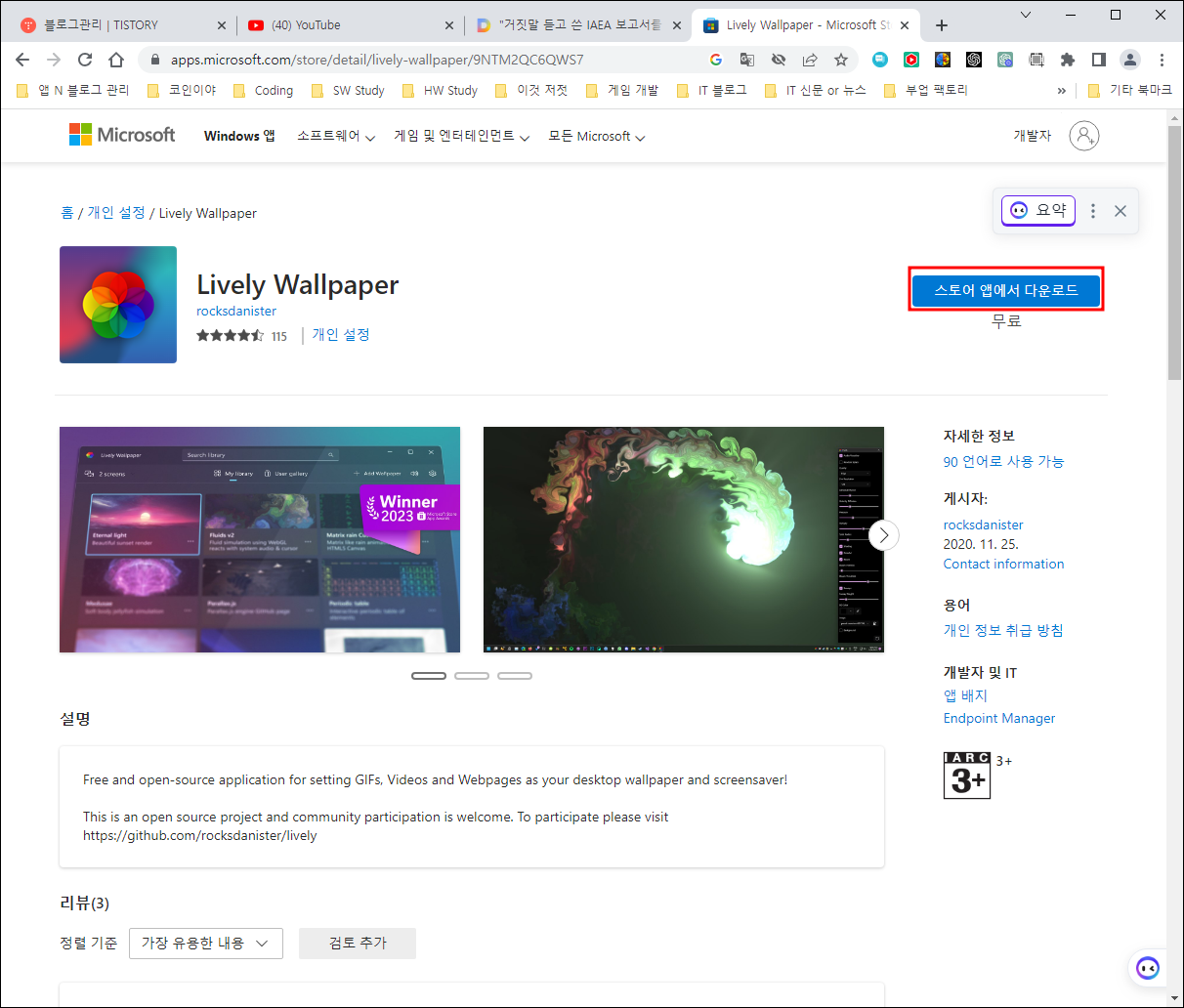Show next screenshot with carousel arrow
1184x1008 pixels.
(883, 534)
